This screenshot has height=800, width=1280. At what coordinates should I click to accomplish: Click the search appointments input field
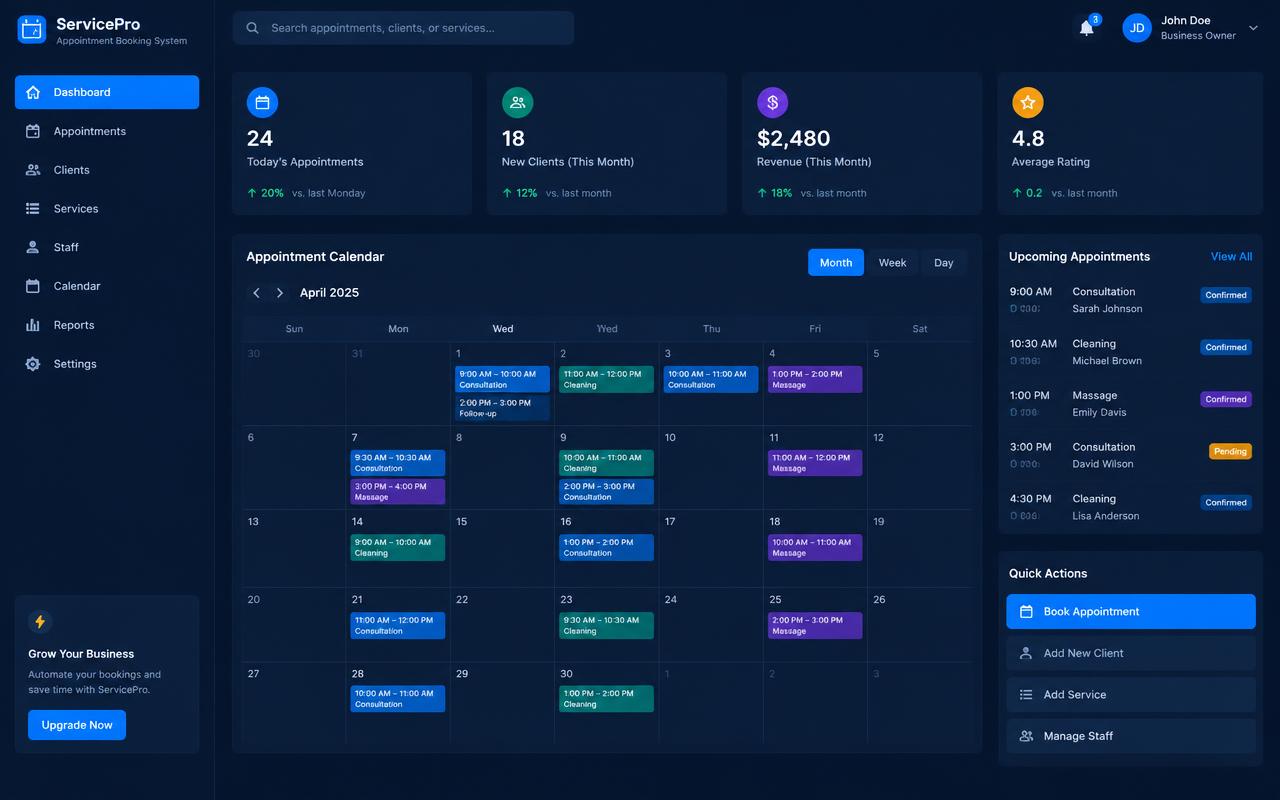point(403,28)
